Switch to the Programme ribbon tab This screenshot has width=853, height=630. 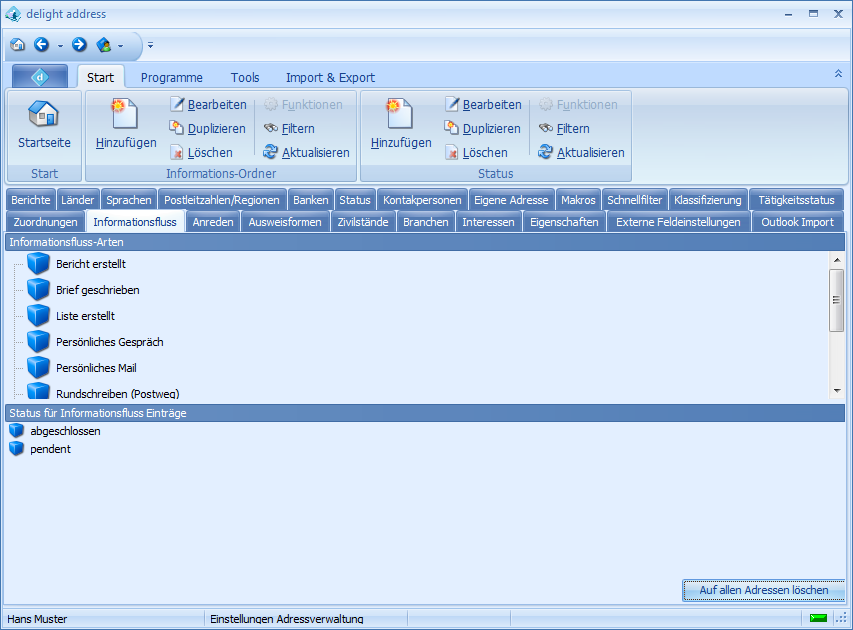tap(171, 77)
